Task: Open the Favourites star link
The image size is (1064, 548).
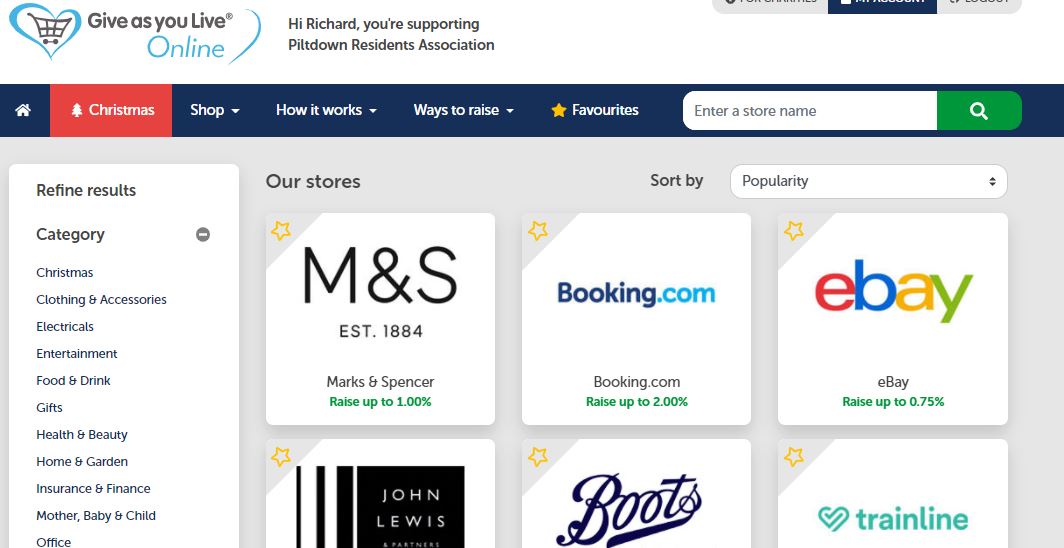Action: click(594, 110)
